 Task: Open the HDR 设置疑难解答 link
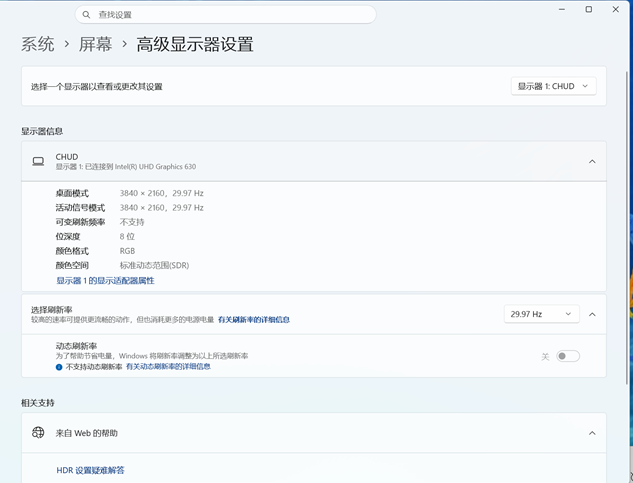tap(90, 470)
